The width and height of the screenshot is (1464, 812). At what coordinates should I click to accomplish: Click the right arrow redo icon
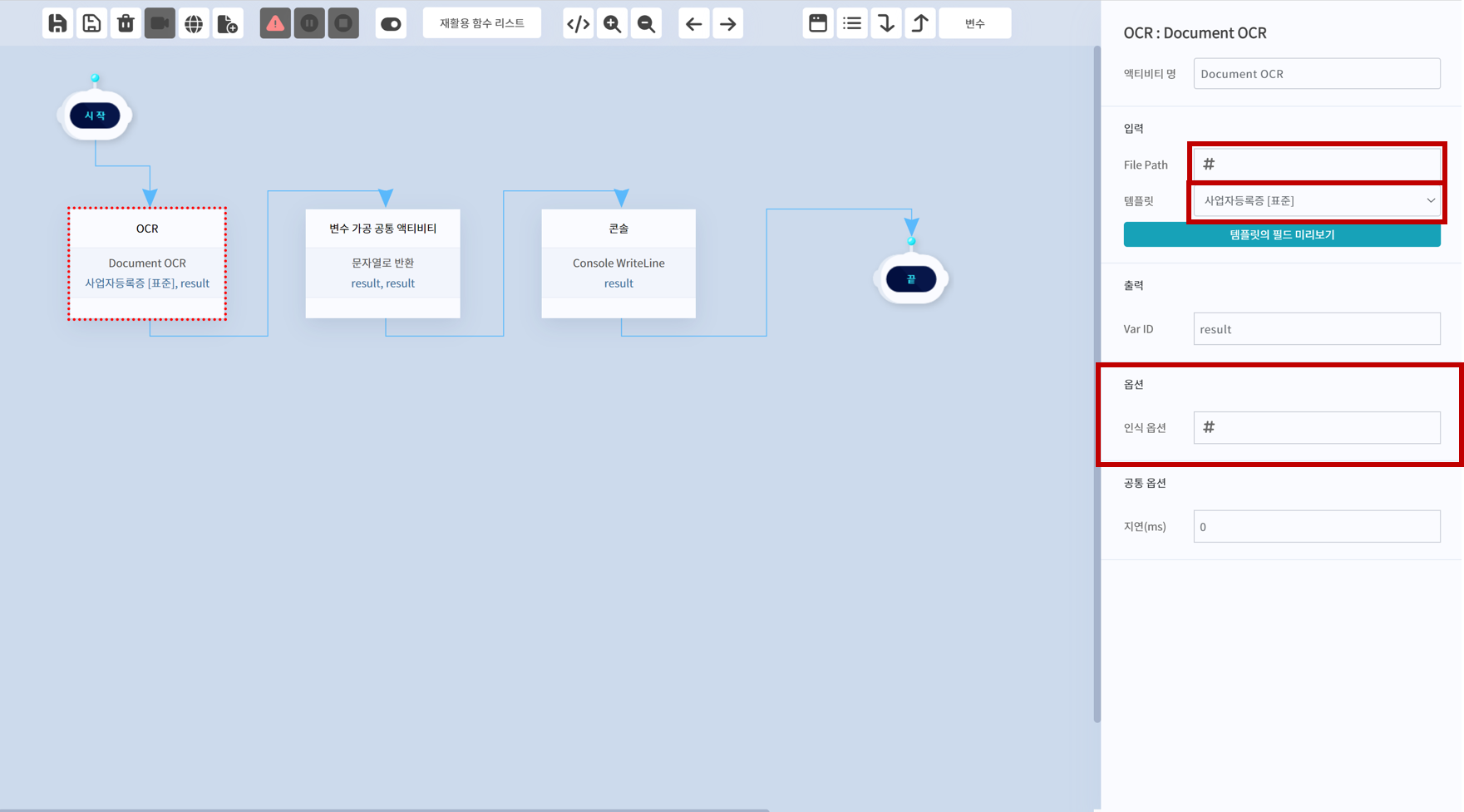point(727,23)
